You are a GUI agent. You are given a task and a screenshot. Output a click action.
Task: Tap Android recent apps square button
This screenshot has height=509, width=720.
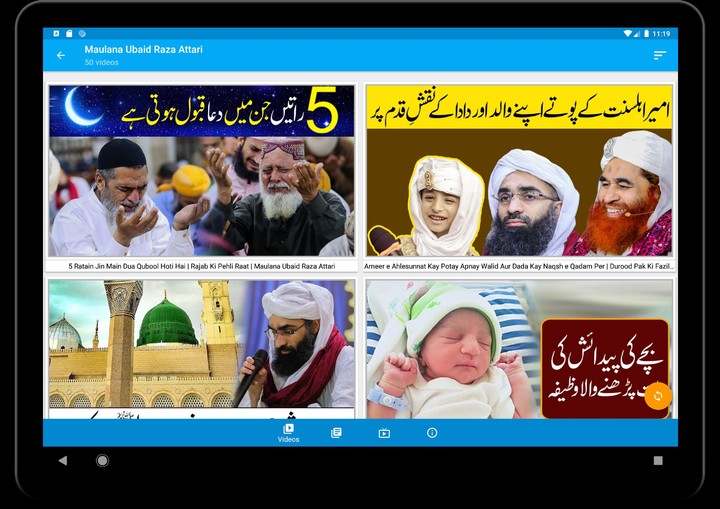click(658, 460)
